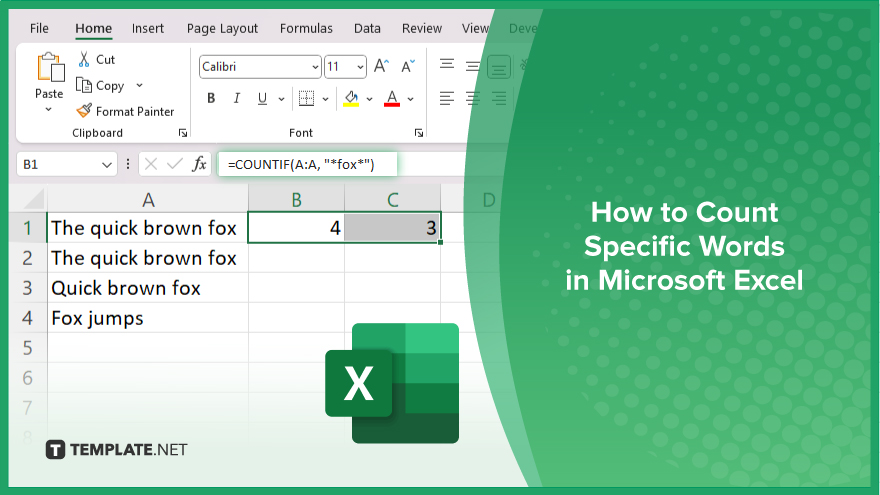Align text right icon
The width and height of the screenshot is (880, 495).
tap(498, 99)
